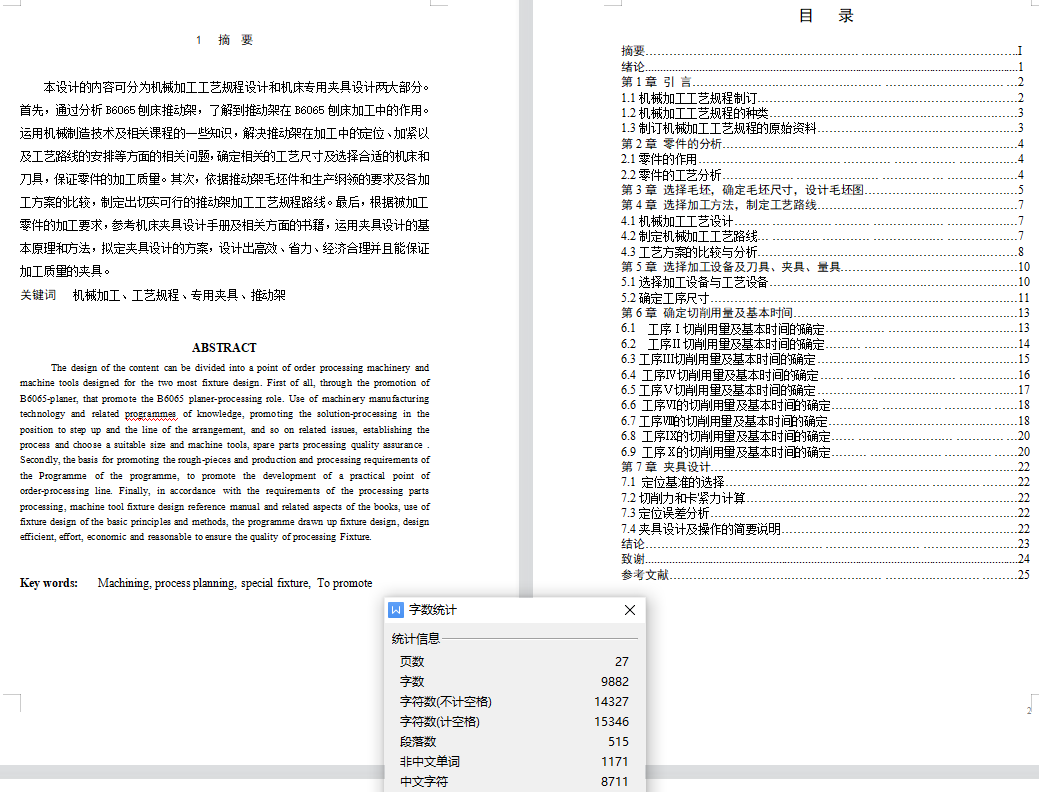Open contents entry 1.2 机械加工工艺规程的种类
1039x792 pixels.
click(822, 113)
